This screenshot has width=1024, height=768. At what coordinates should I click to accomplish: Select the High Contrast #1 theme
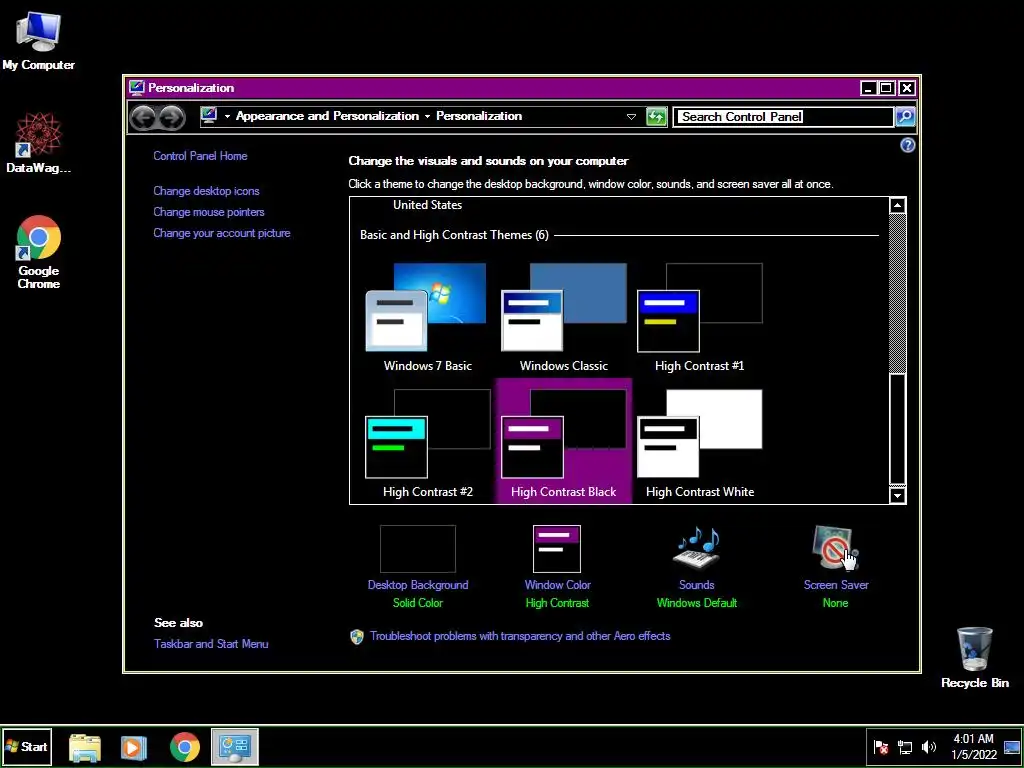tap(699, 317)
